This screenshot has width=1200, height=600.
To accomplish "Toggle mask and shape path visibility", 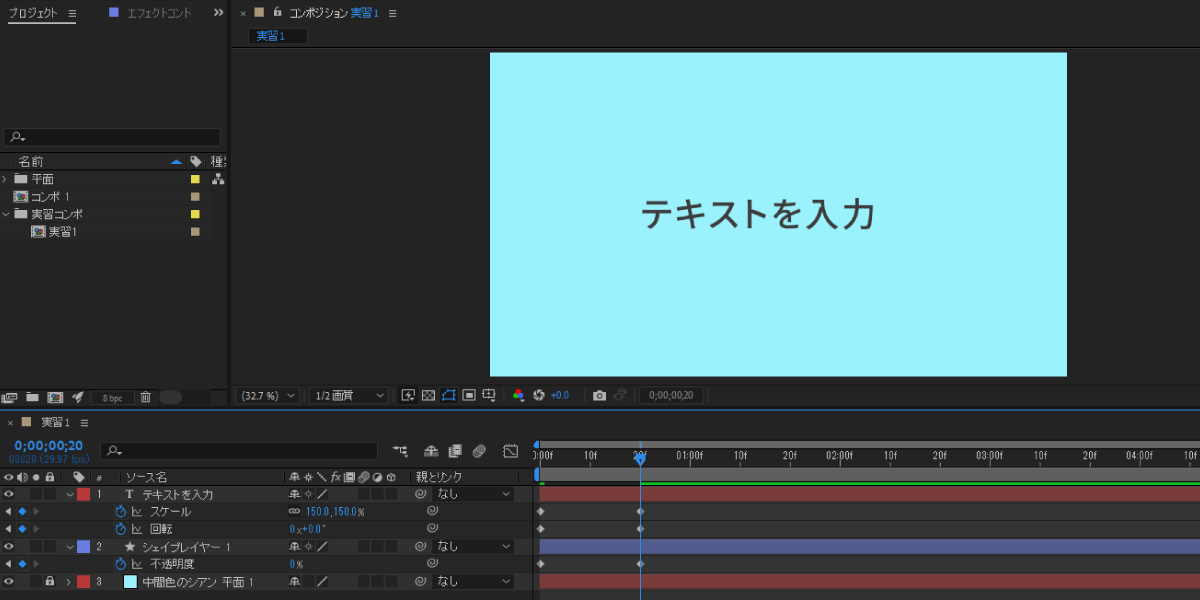I will coord(449,395).
